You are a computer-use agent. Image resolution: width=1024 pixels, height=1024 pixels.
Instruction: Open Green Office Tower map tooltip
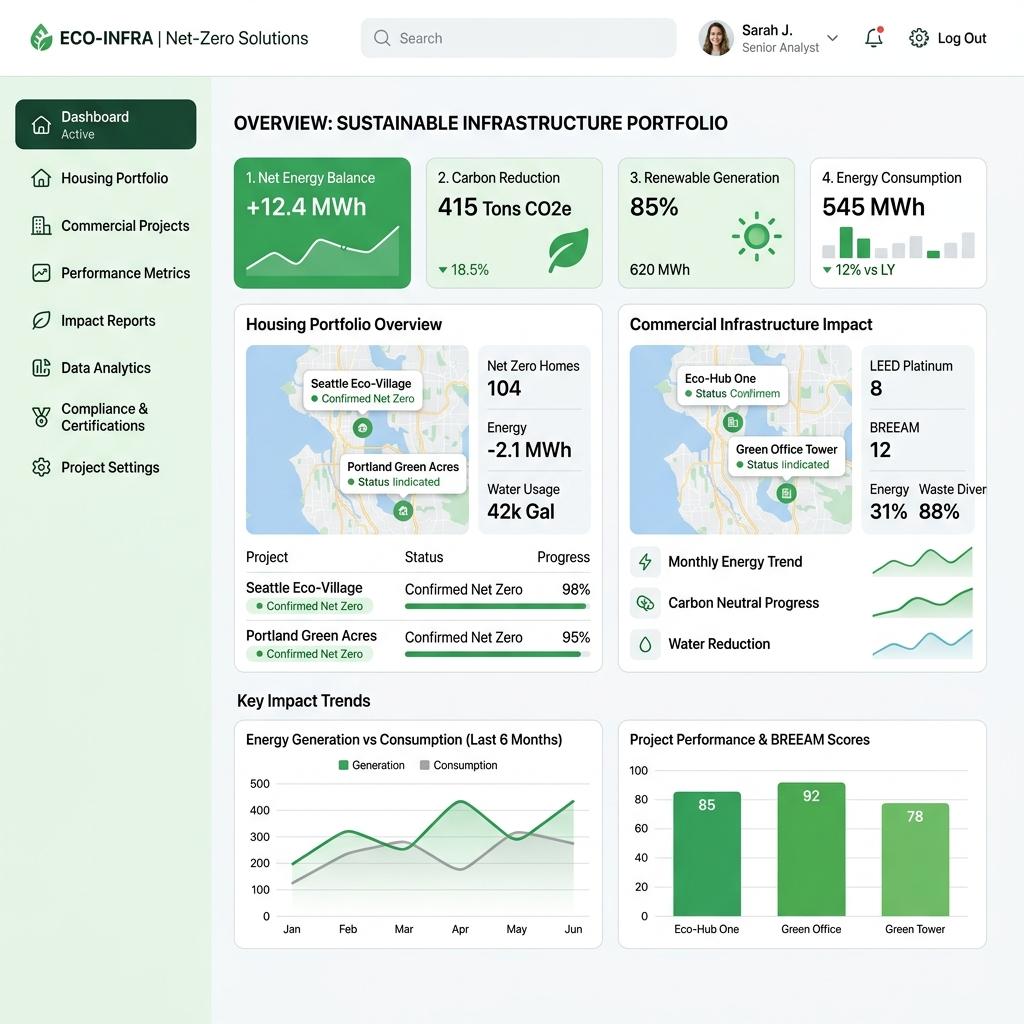(x=786, y=456)
